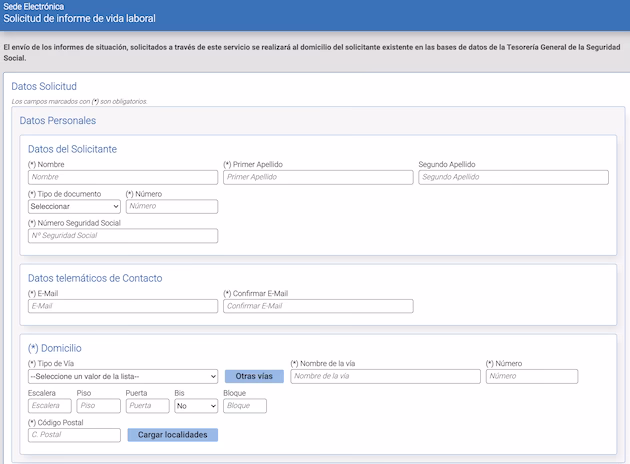Click into the Puerta field
Screen dimensions: 630x464
pos(147,406)
